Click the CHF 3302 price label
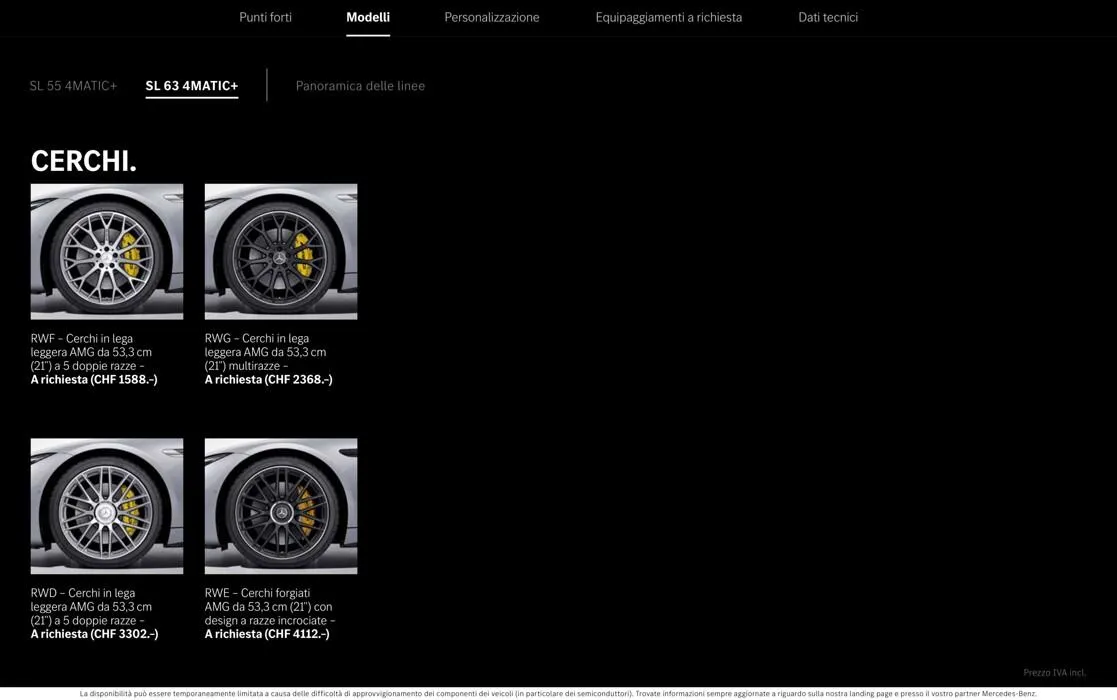 [x=94, y=634]
